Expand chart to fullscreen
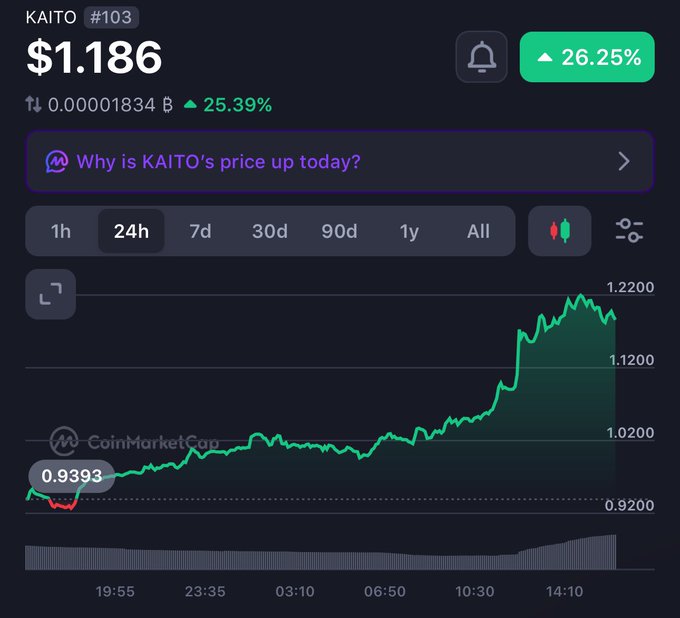This screenshot has width=680, height=618. (x=51, y=294)
